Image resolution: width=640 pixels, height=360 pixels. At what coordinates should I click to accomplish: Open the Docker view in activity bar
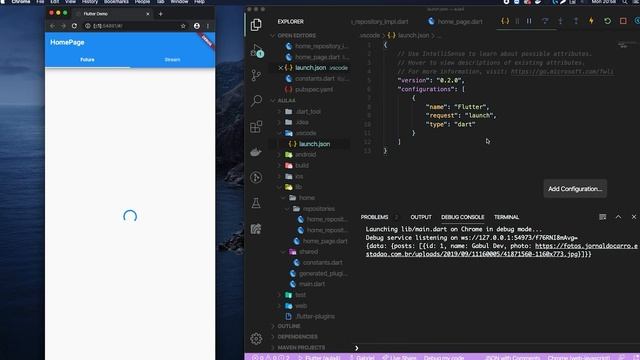pyautogui.click(x=256, y=152)
